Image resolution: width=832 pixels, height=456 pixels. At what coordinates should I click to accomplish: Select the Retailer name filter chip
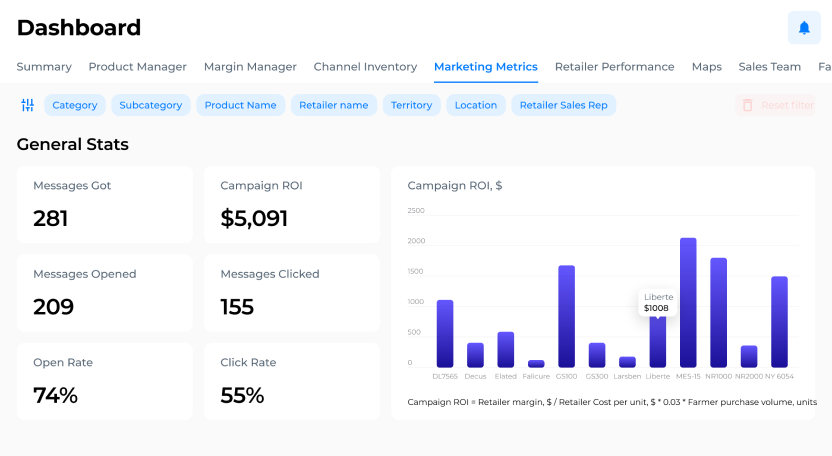tap(334, 105)
